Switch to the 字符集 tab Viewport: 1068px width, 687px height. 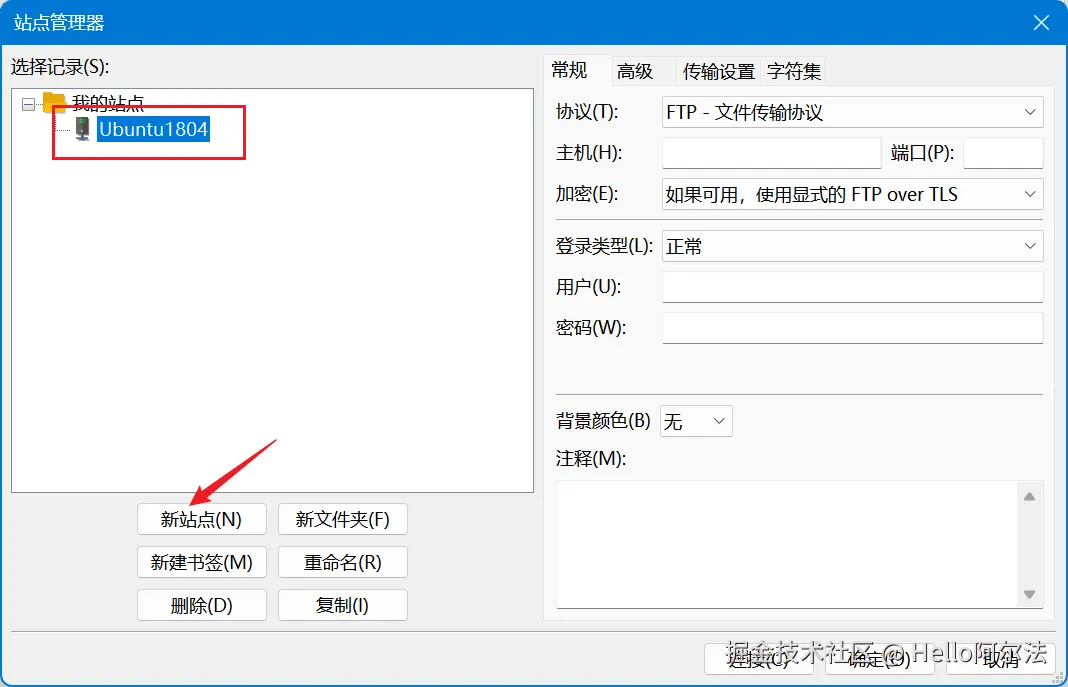click(x=793, y=71)
